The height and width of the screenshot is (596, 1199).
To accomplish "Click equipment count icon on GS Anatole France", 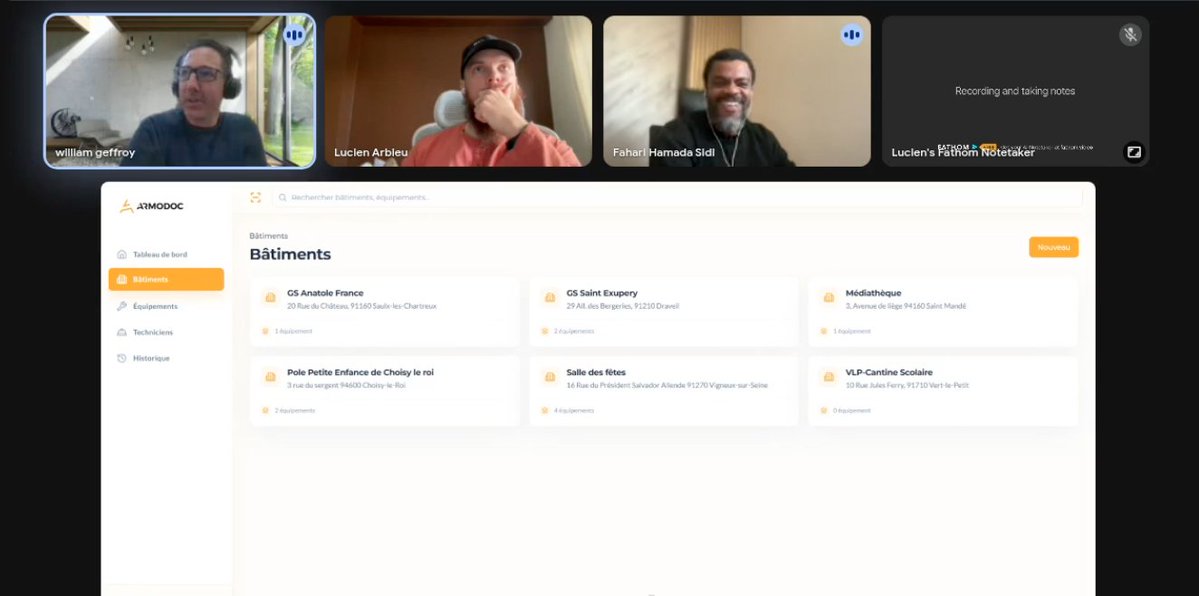I will [265, 331].
